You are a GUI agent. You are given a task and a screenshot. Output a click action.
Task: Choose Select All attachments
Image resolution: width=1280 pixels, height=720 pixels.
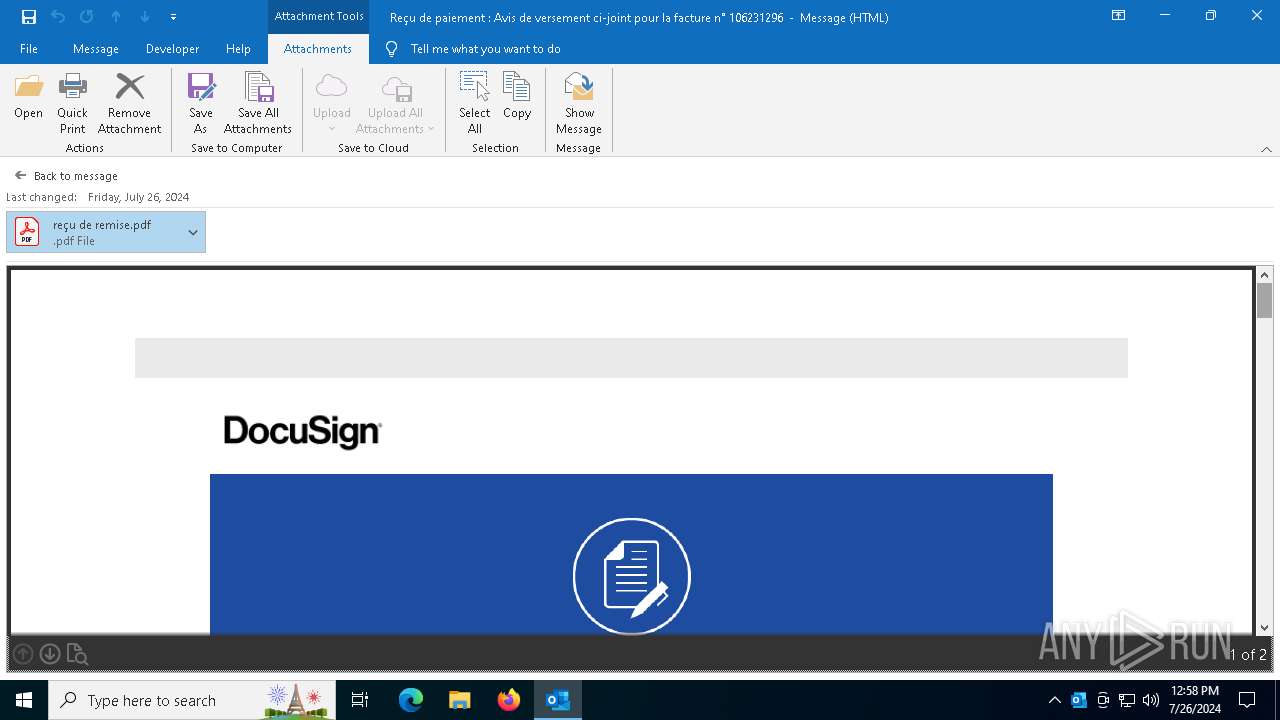[475, 103]
